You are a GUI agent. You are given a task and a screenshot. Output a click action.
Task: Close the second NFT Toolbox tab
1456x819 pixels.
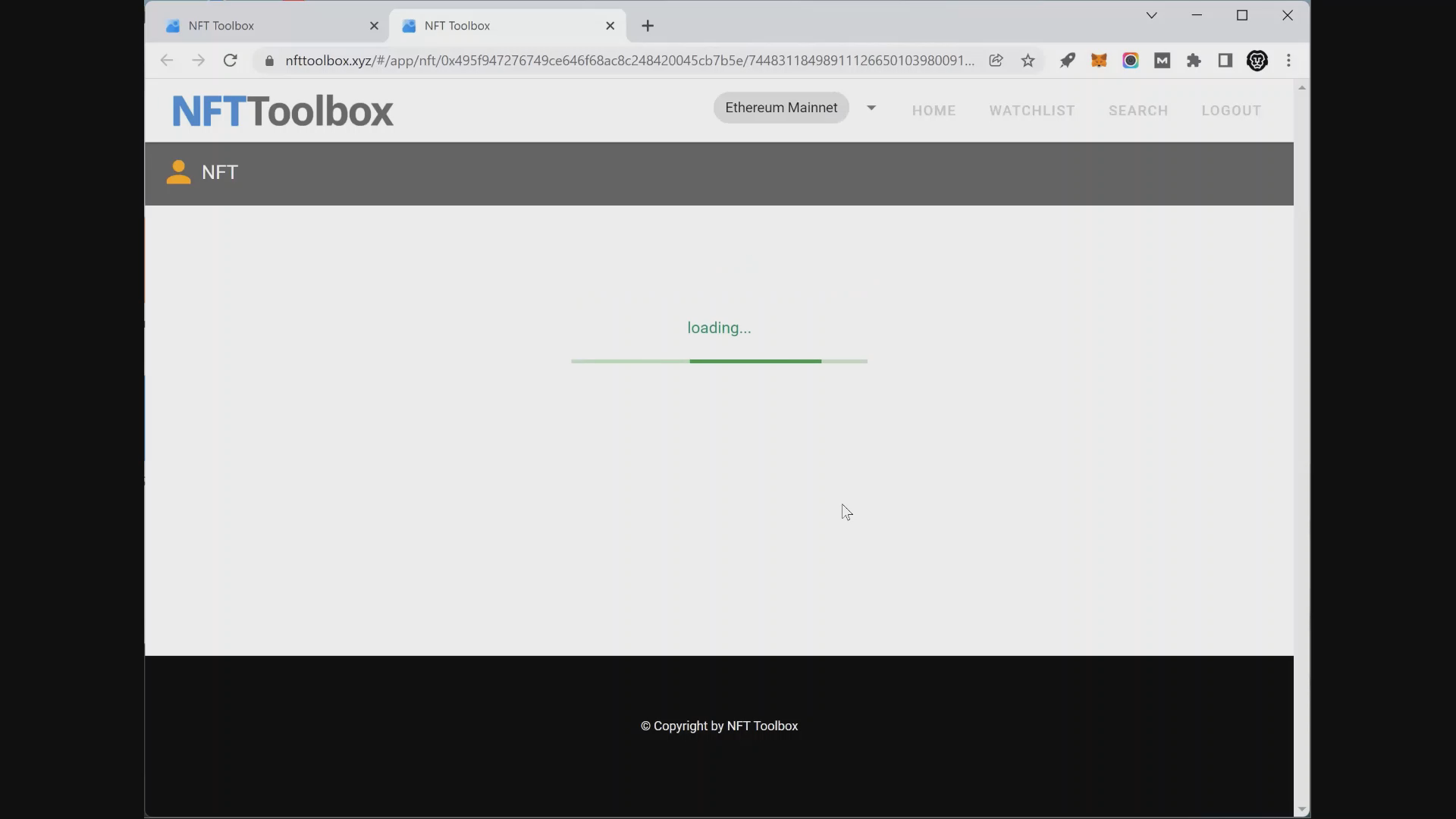pos(610,26)
